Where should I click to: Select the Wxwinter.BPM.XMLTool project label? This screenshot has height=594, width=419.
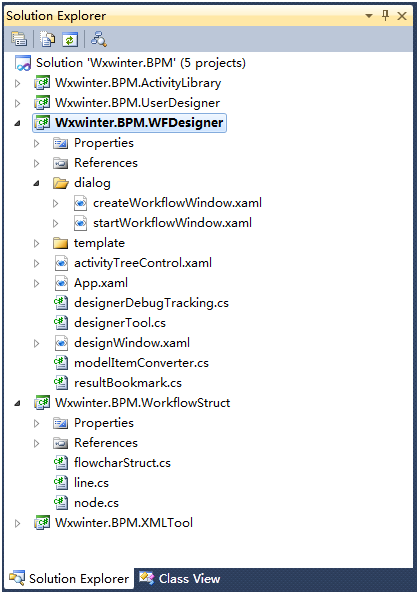[x=124, y=523]
